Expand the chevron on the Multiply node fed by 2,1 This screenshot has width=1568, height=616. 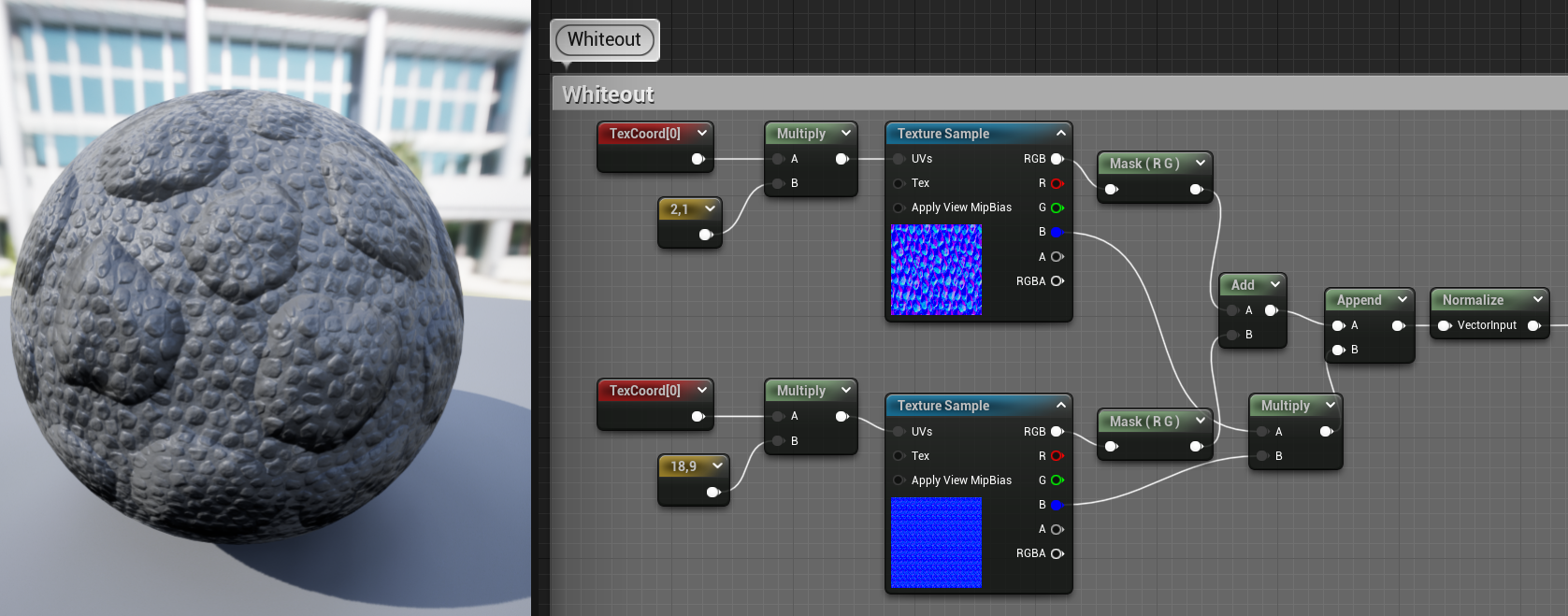coord(846,133)
